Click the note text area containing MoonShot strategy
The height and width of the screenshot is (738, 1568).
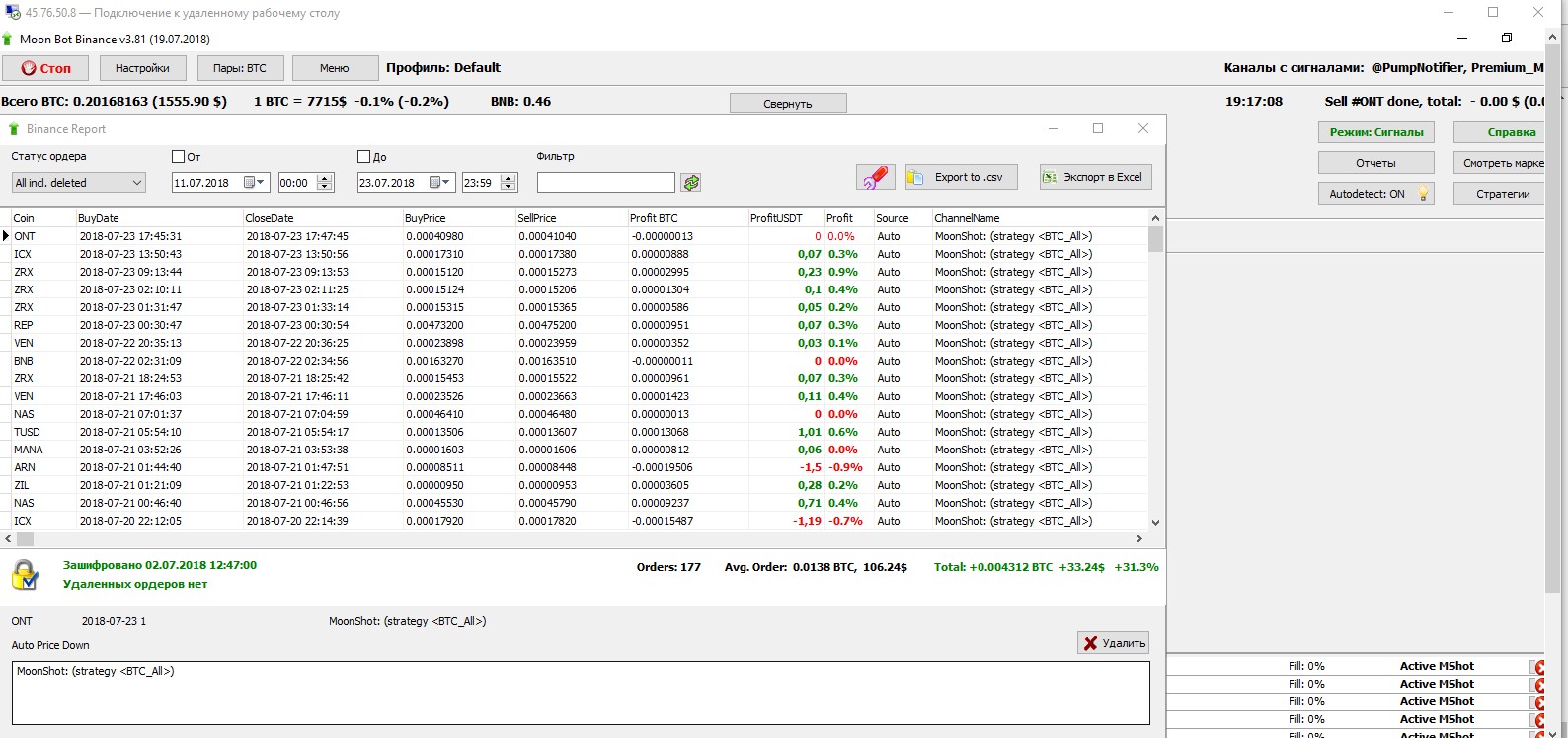[x=581, y=694]
